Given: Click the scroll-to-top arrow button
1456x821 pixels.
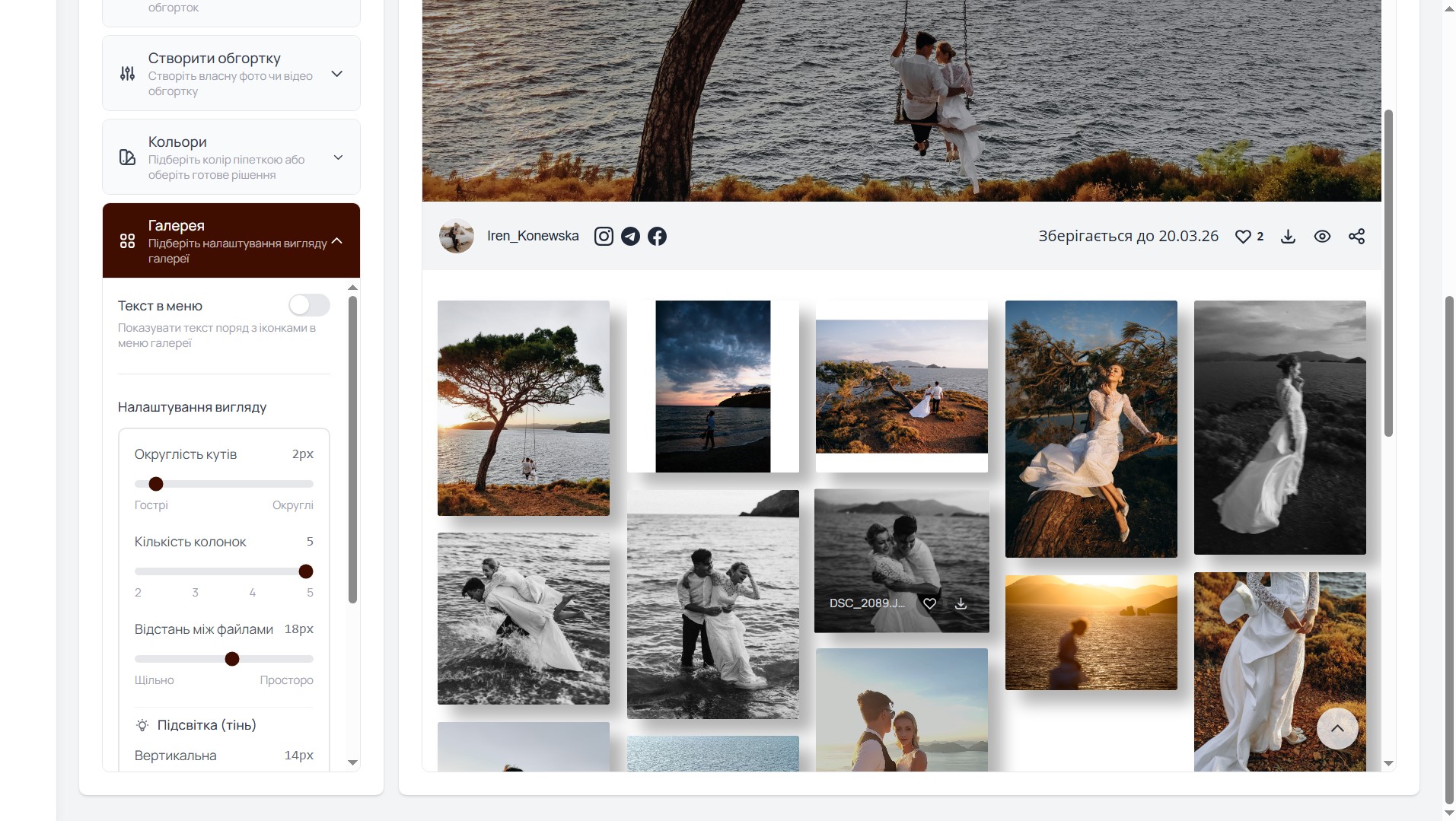Looking at the screenshot, I should tap(1337, 728).
